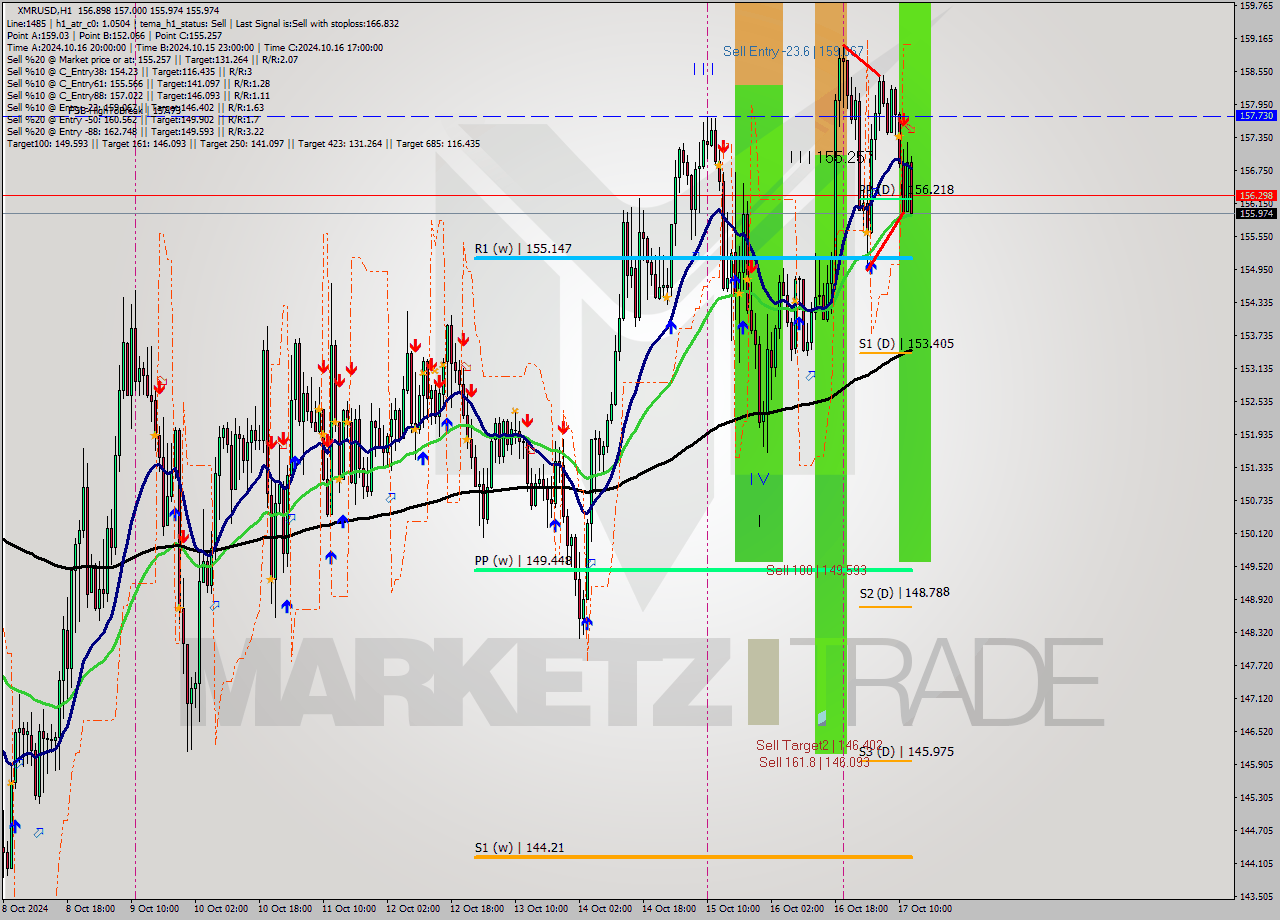This screenshot has width=1280, height=920.
Task: Click the 'Sell Target2 | 146.402' label
Action: (819, 745)
